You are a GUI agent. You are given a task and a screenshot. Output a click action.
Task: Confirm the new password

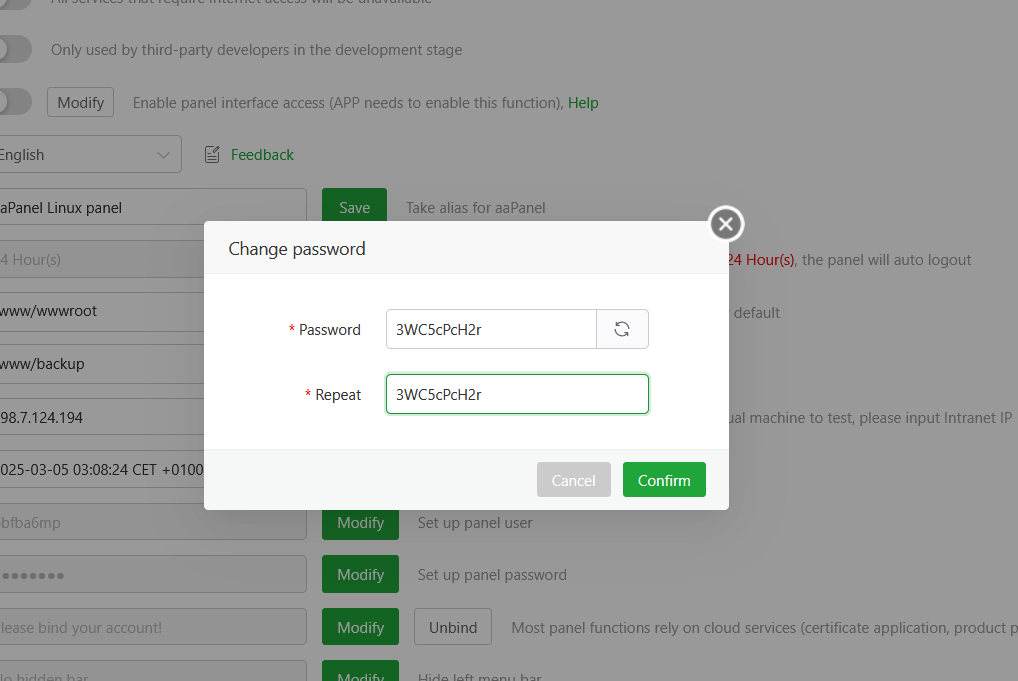pyautogui.click(x=664, y=480)
